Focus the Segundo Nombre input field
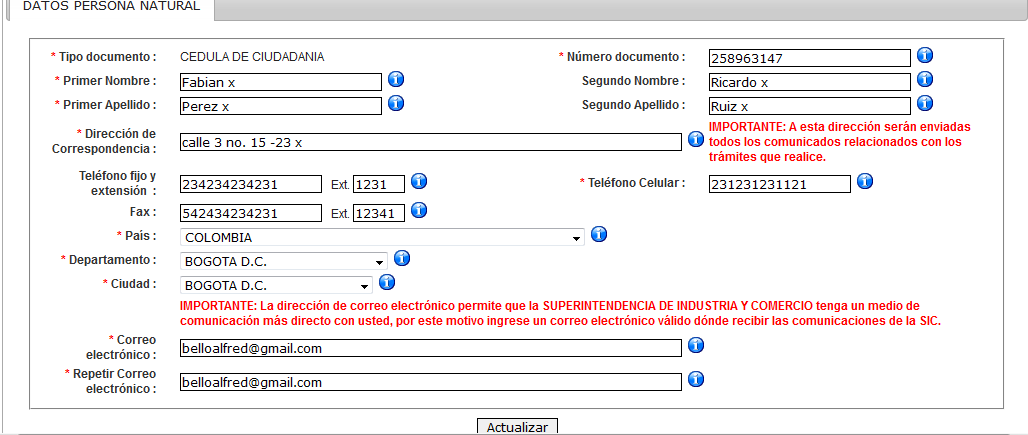This screenshot has height=435, width=1028. [809, 82]
